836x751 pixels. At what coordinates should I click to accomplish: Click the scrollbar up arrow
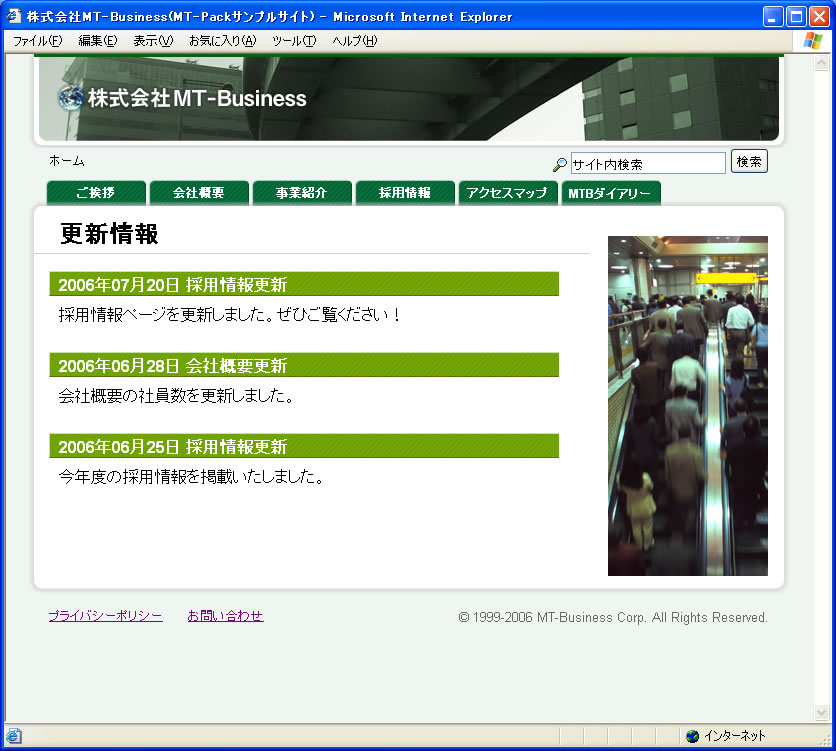click(x=821, y=63)
